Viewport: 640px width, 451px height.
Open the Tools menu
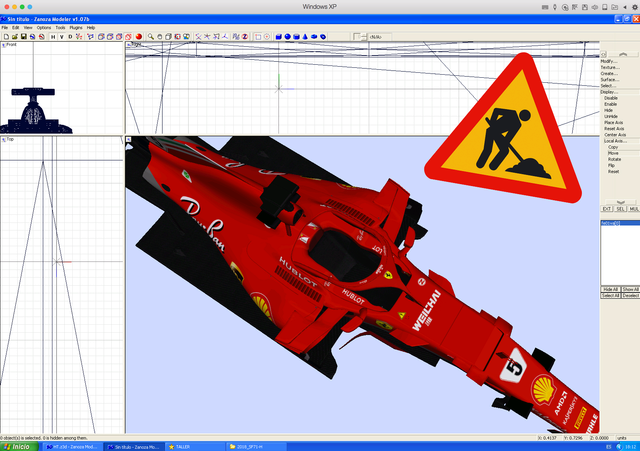point(60,28)
